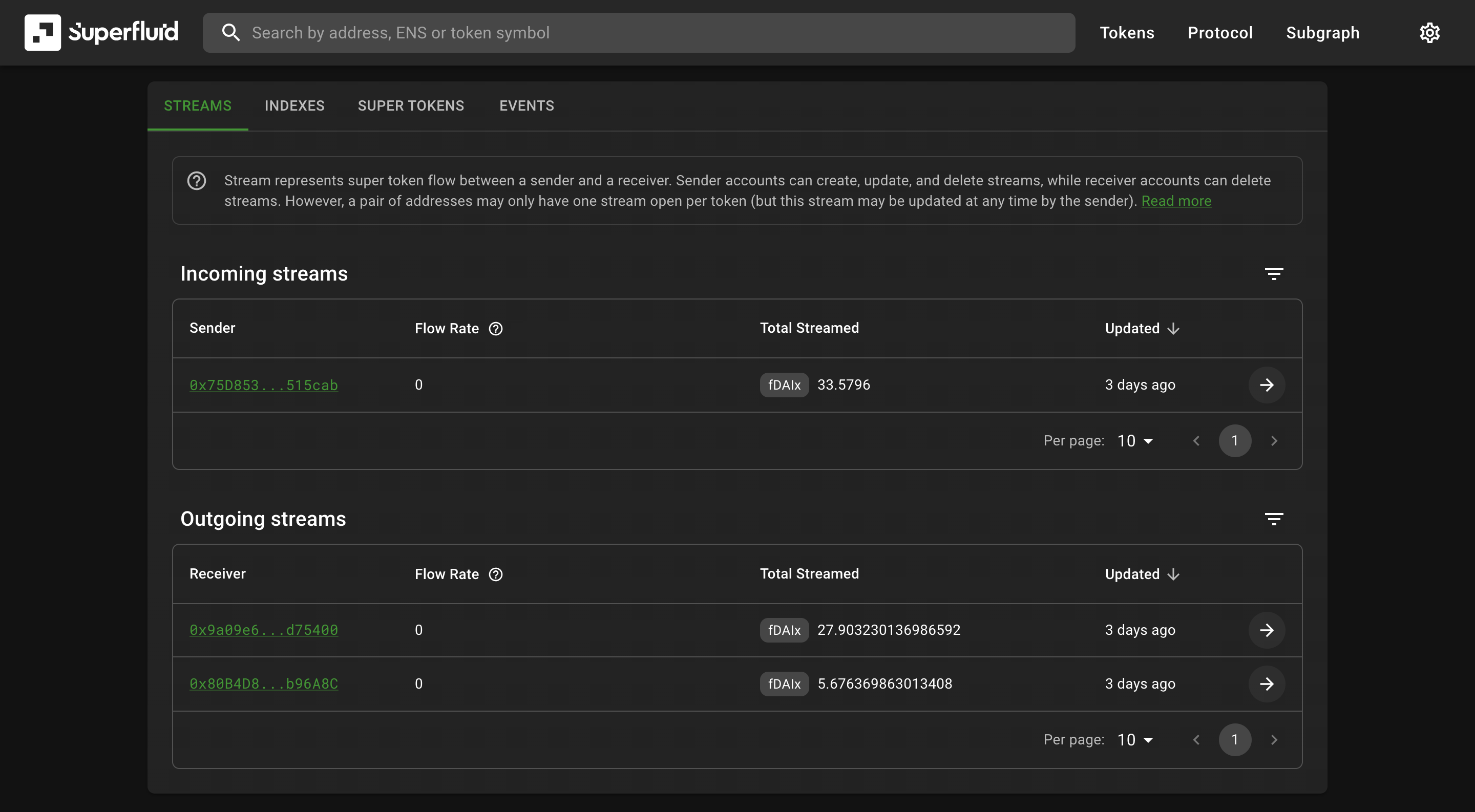Click the Outgoing streams heading
Screen dimensions: 1475x812
click(263, 519)
